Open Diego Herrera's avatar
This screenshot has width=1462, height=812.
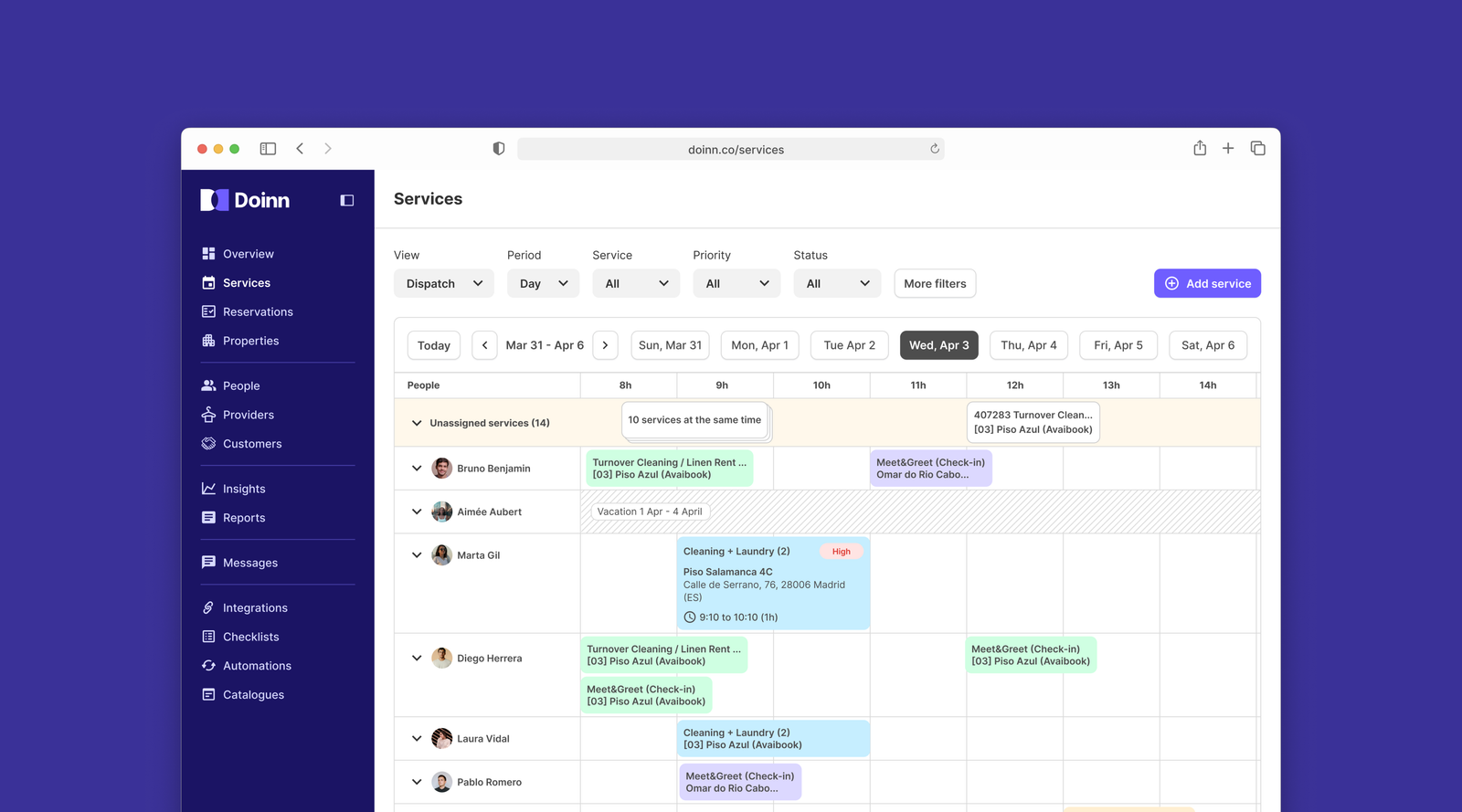tap(442, 659)
